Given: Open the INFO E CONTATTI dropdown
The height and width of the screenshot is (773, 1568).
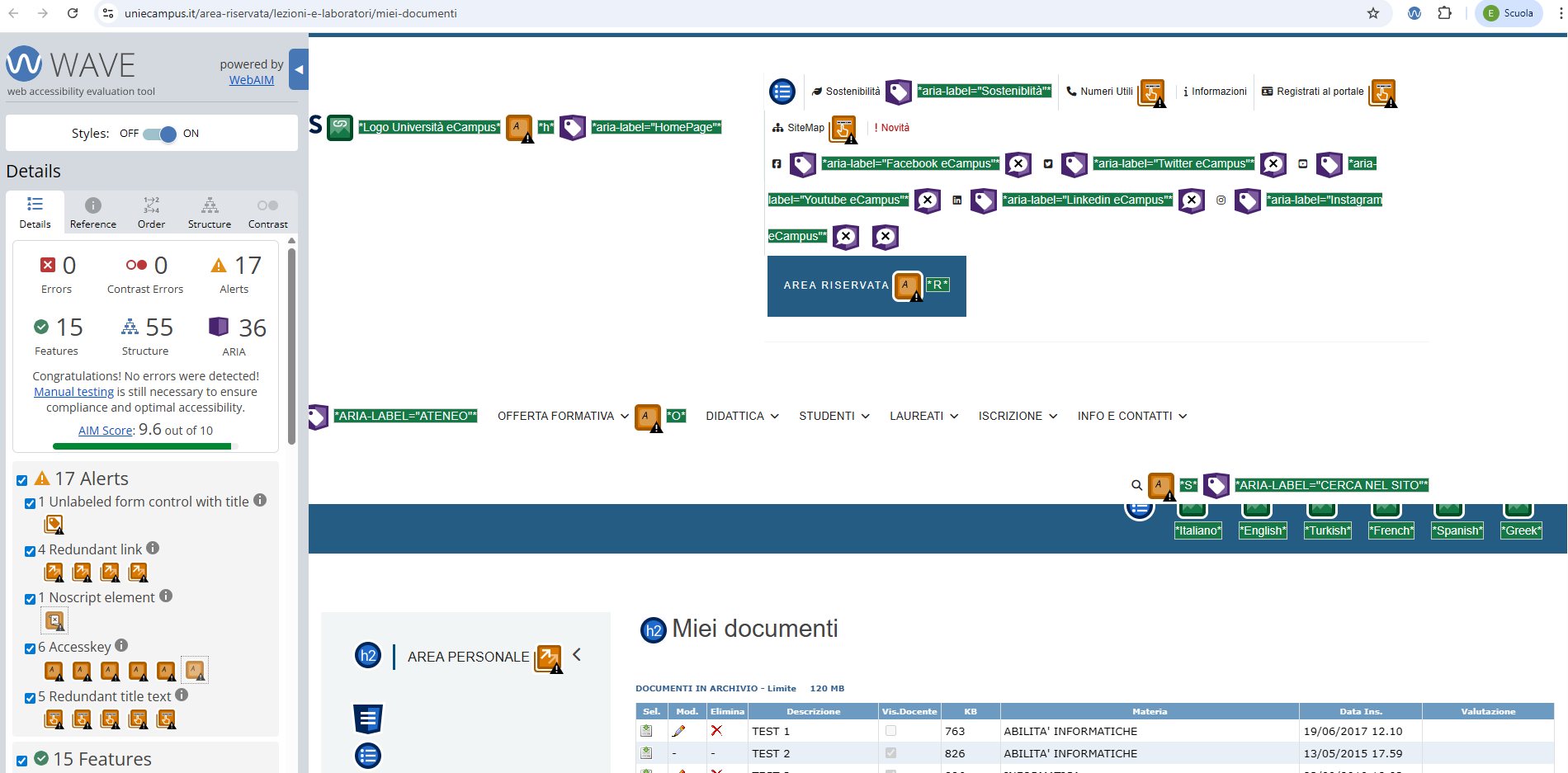Looking at the screenshot, I should point(1132,417).
